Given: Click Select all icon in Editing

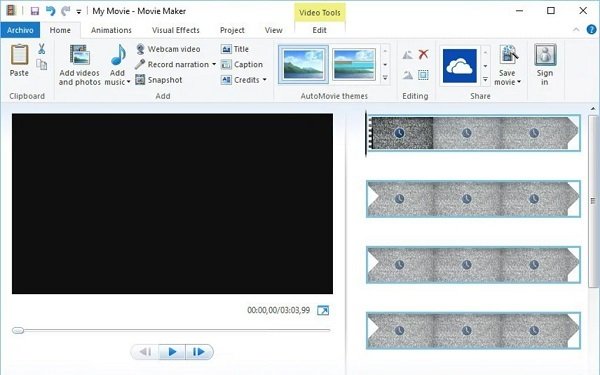Looking at the screenshot, I should [x=423, y=75].
